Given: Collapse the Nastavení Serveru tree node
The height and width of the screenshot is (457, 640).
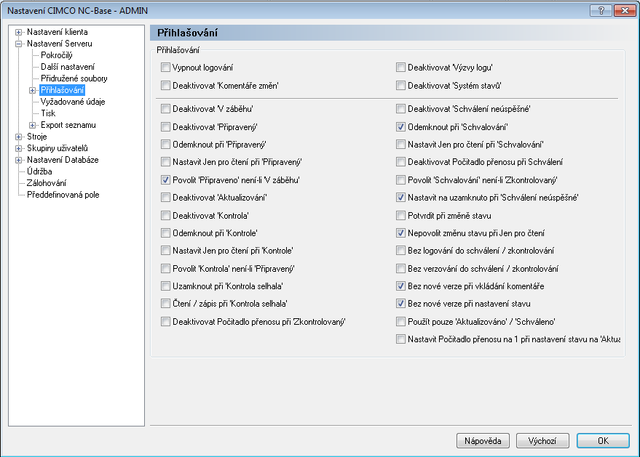Looking at the screenshot, I should click(x=18, y=44).
